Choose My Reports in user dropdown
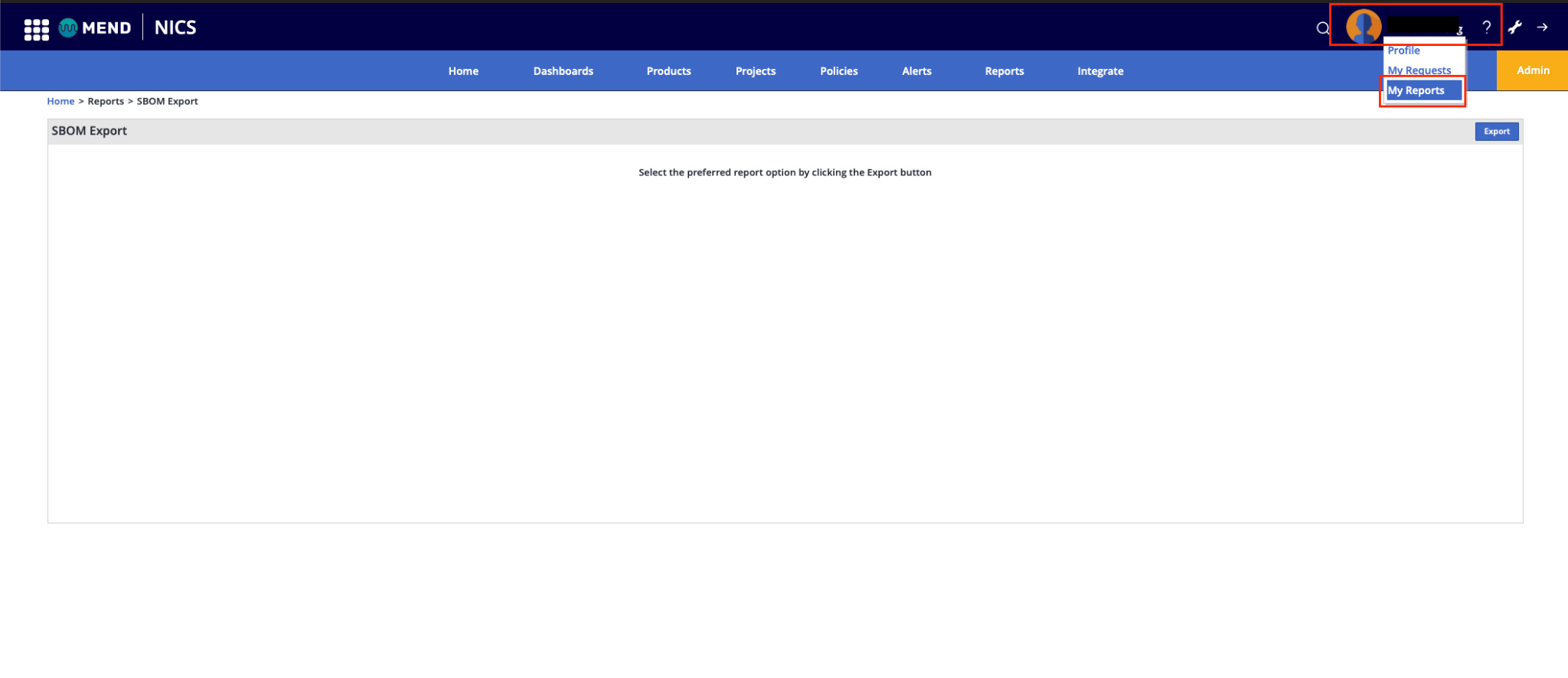1568x678 pixels. [1423, 90]
